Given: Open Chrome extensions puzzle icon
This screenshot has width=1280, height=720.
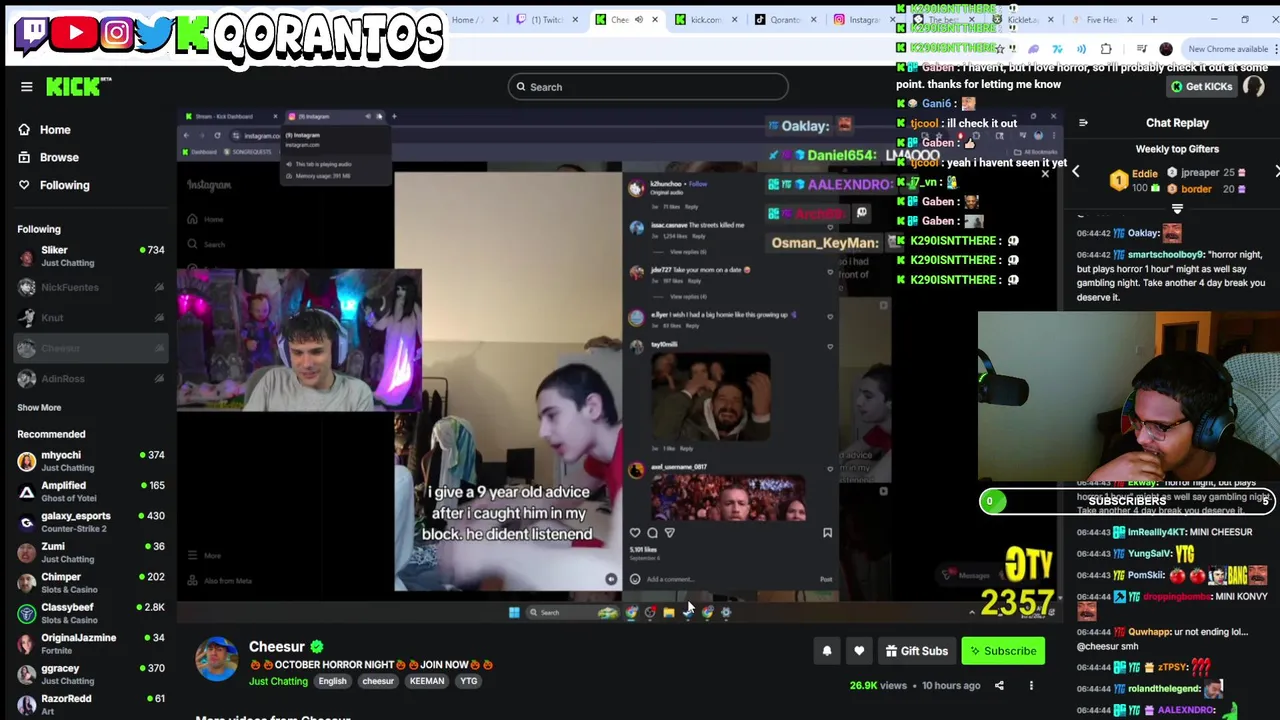Looking at the screenshot, I should 1106,49.
